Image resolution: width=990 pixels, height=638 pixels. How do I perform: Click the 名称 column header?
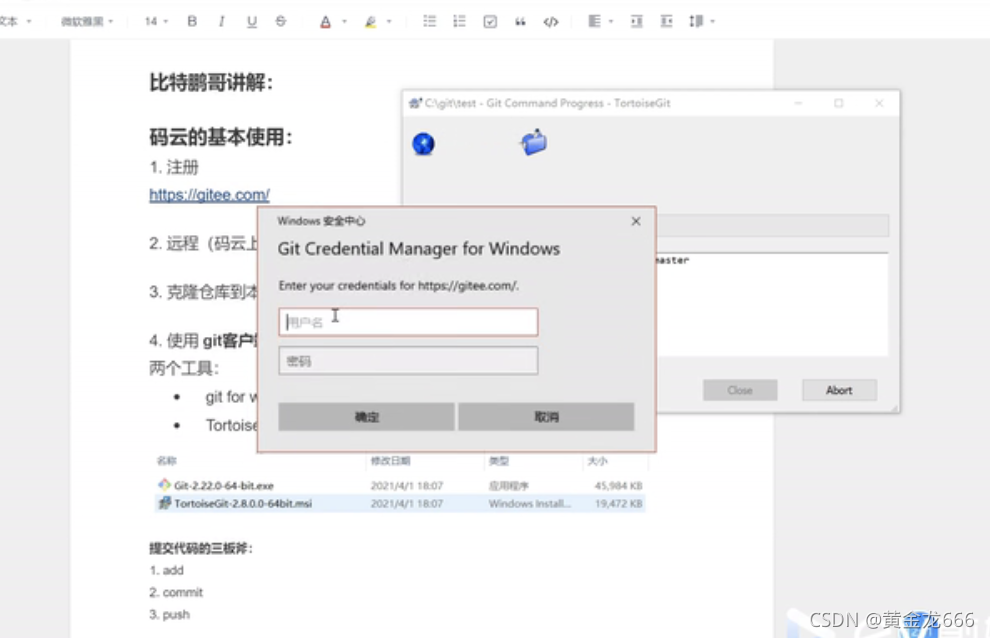pyautogui.click(x=167, y=461)
